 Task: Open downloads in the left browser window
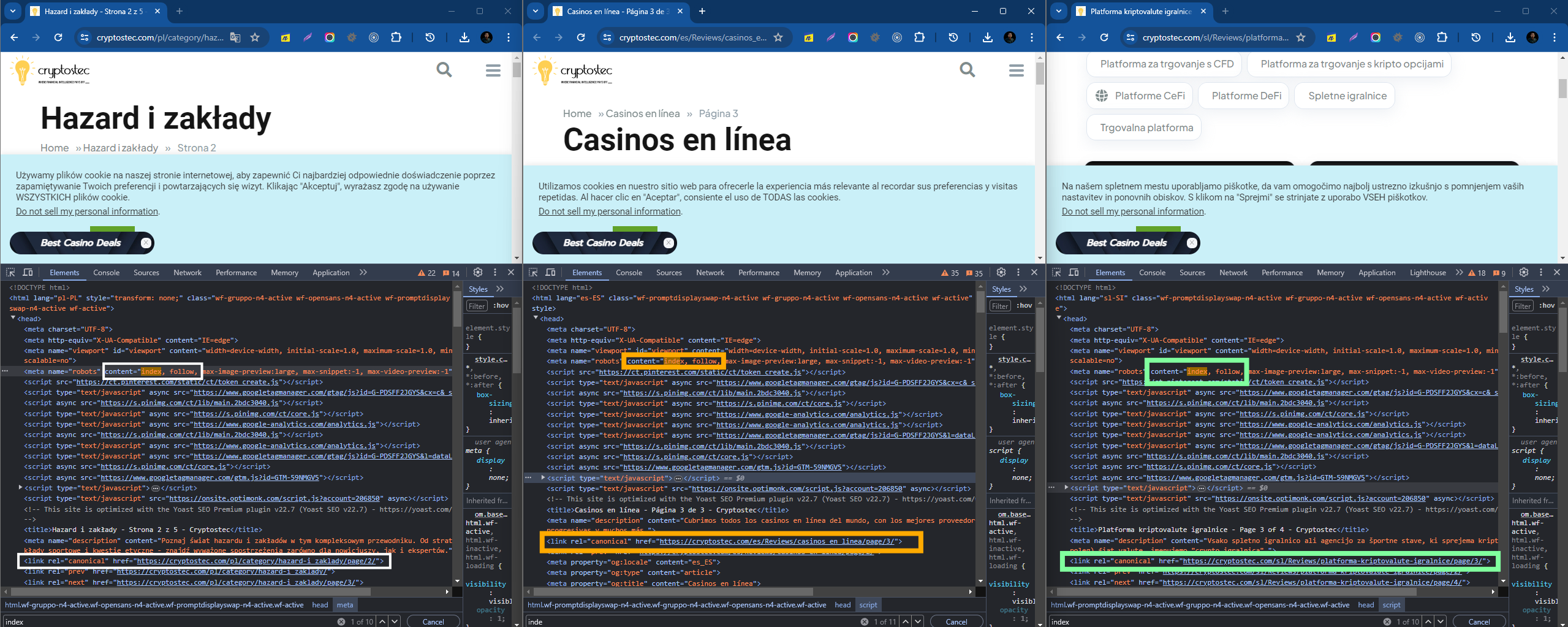(x=464, y=37)
